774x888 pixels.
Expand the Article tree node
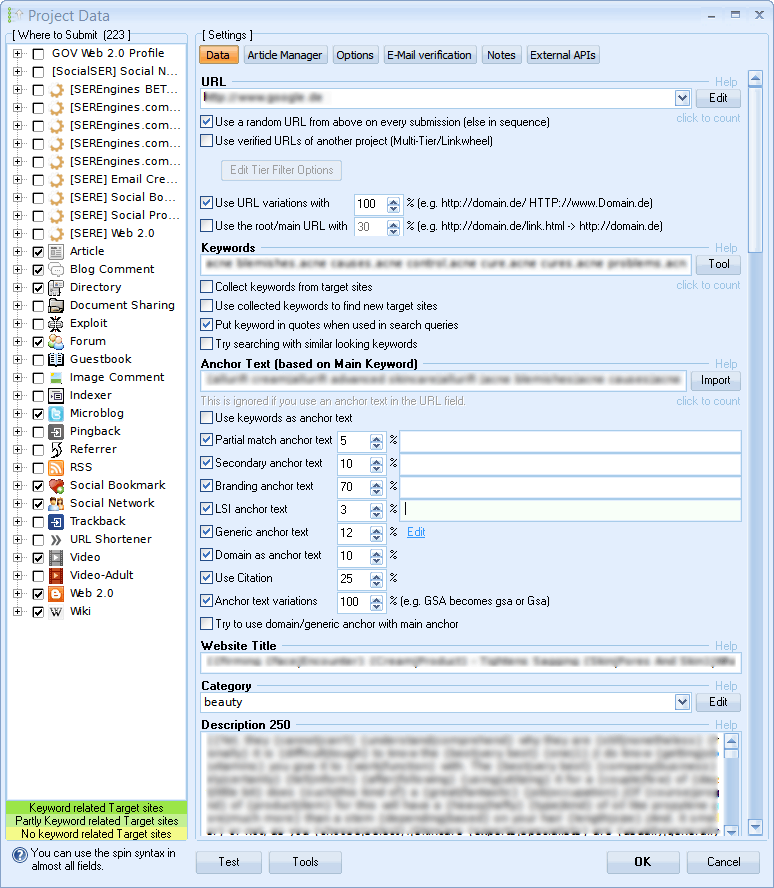click(x=18, y=251)
